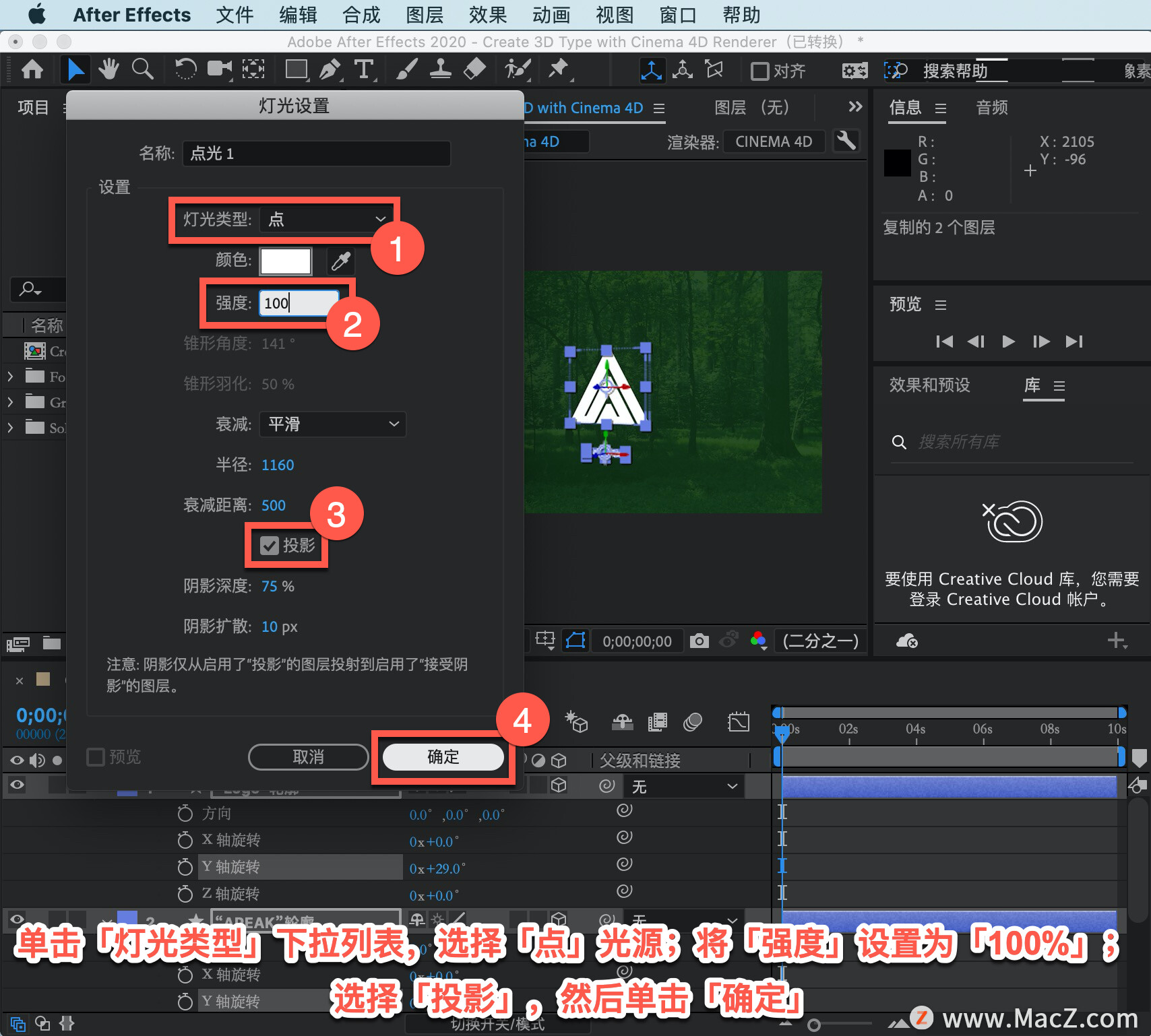This screenshot has height=1036, width=1151.
Task: Toggle the 投影 cast shadows checkbox
Action: (270, 546)
